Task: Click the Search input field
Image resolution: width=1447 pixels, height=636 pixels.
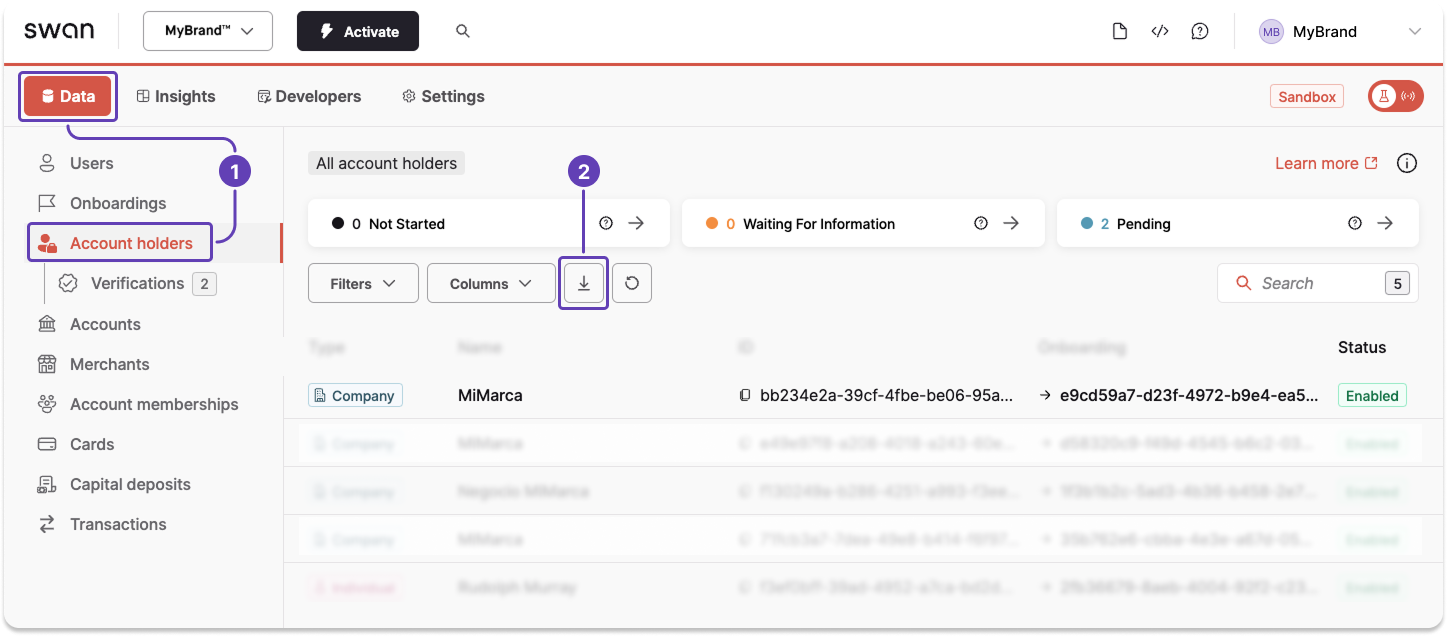Action: click(x=1310, y=283)
